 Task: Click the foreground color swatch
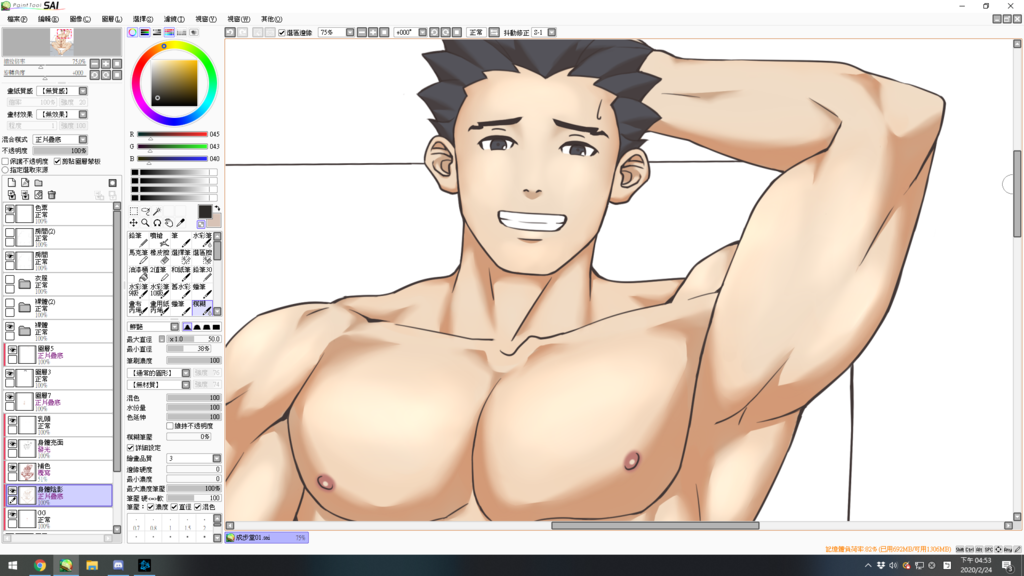tap(204, 211)
